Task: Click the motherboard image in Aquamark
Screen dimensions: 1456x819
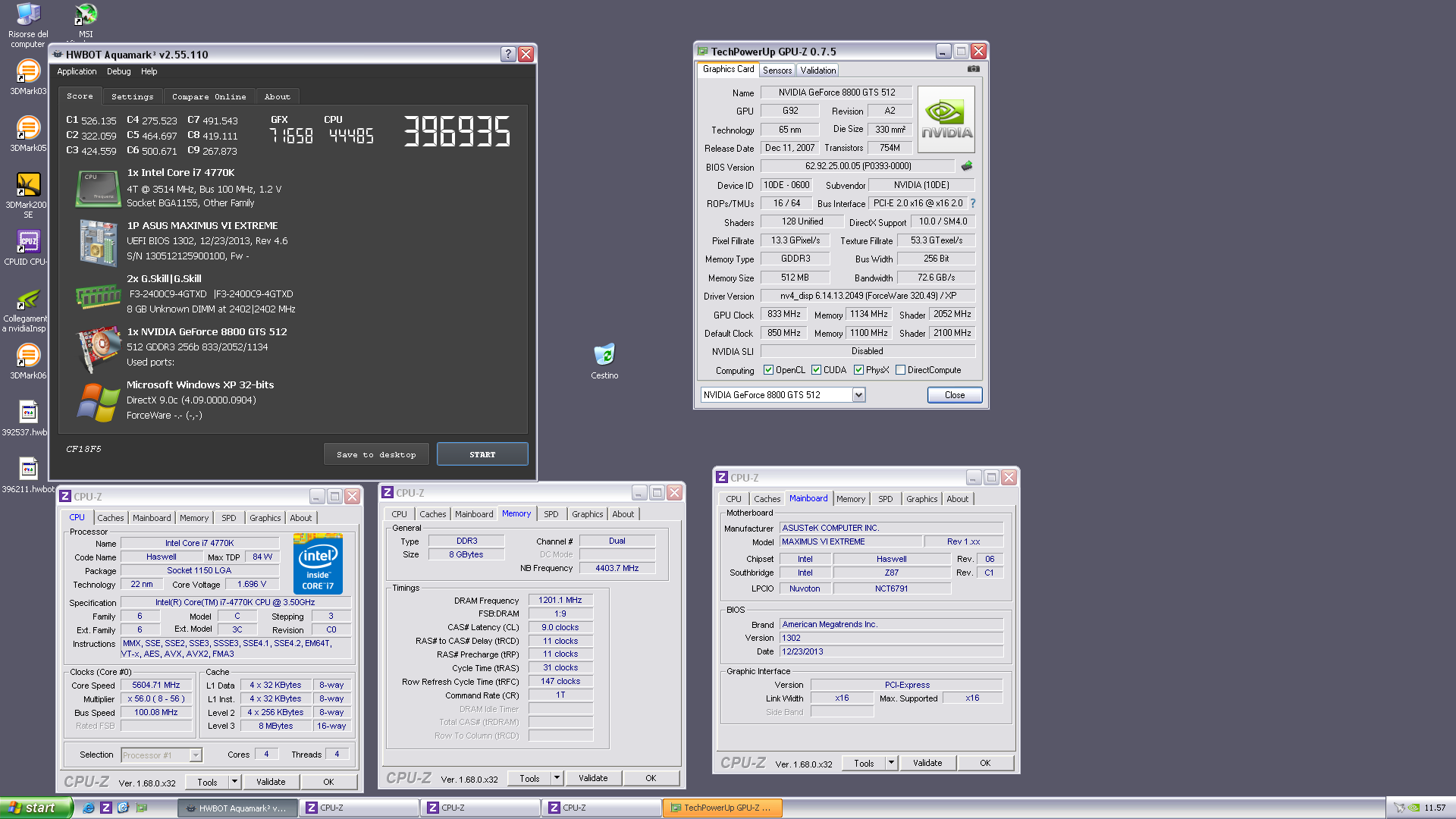Action: click(x=98, y=243)
